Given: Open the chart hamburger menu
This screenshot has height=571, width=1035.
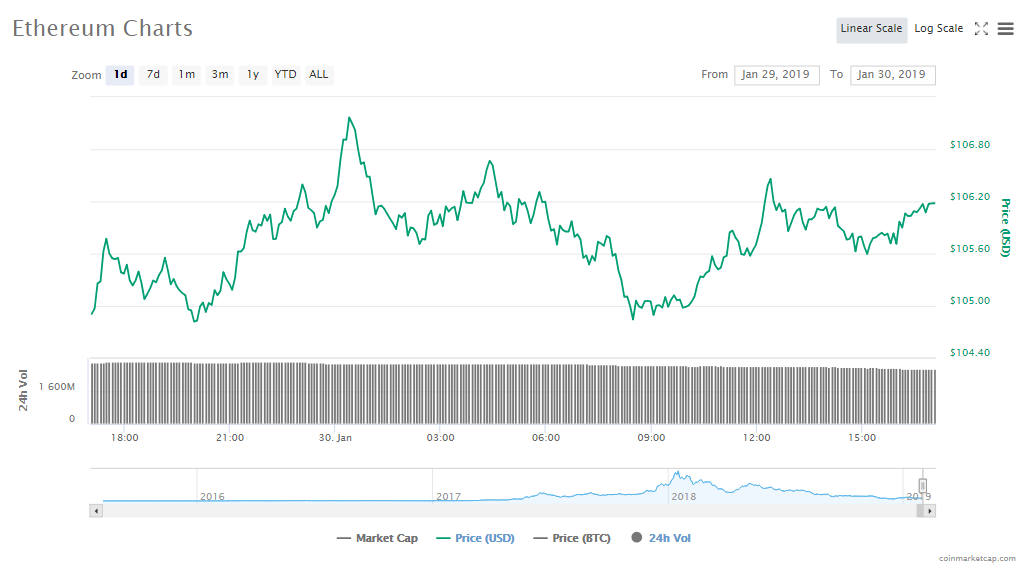Looking at the screenshot, I should click(x=1005, y=29).
